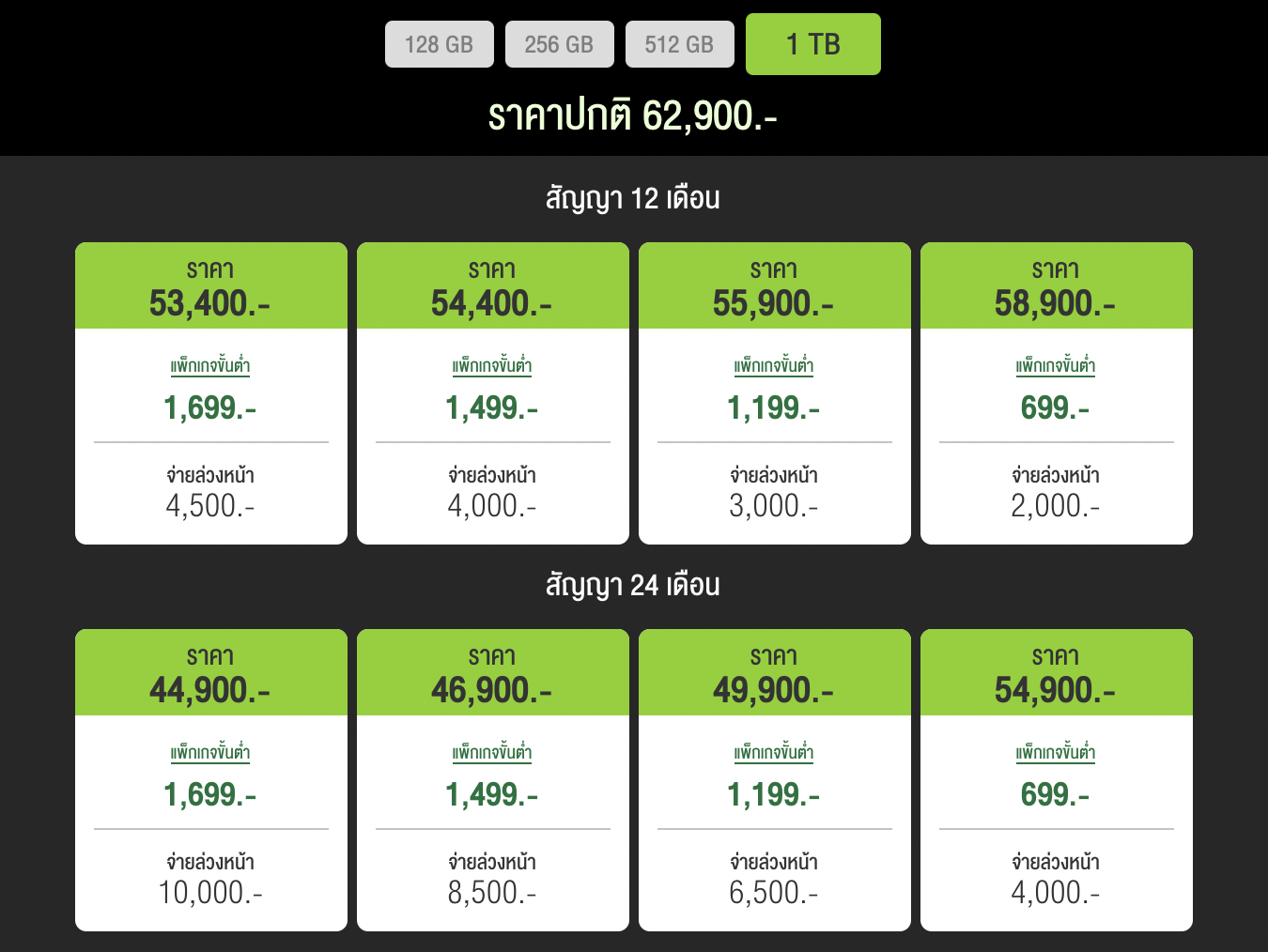Click the ราคาปกติ 62,900.- regular price text
Image resolution: width=1268 pixels, height=952 pixels.
click(632, 116)
